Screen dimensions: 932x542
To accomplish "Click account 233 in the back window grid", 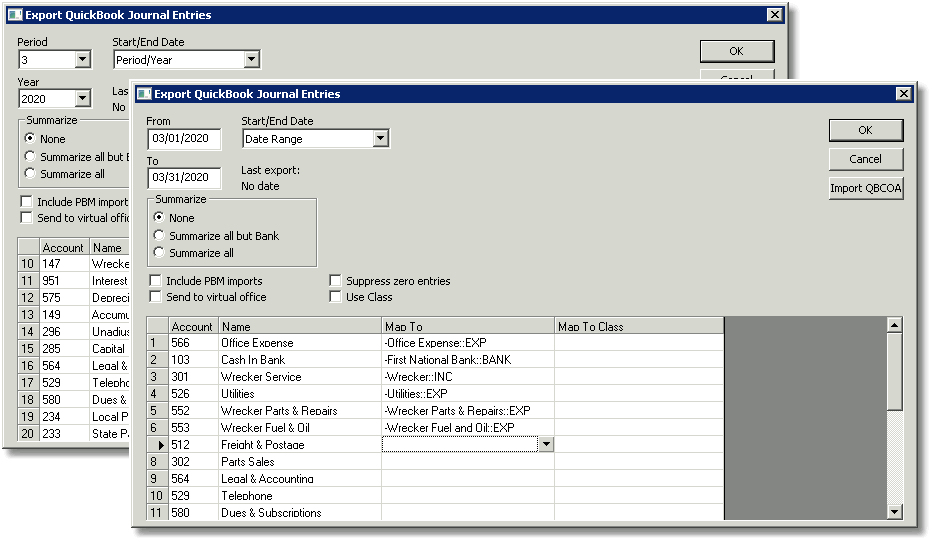I will [64, 434].
